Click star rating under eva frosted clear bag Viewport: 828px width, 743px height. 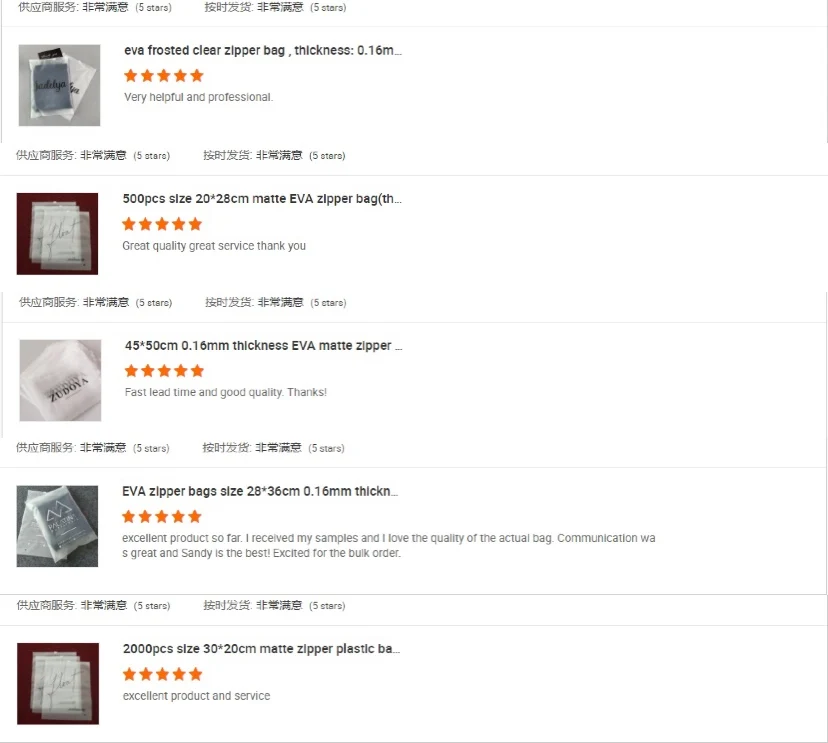[164, 76]
